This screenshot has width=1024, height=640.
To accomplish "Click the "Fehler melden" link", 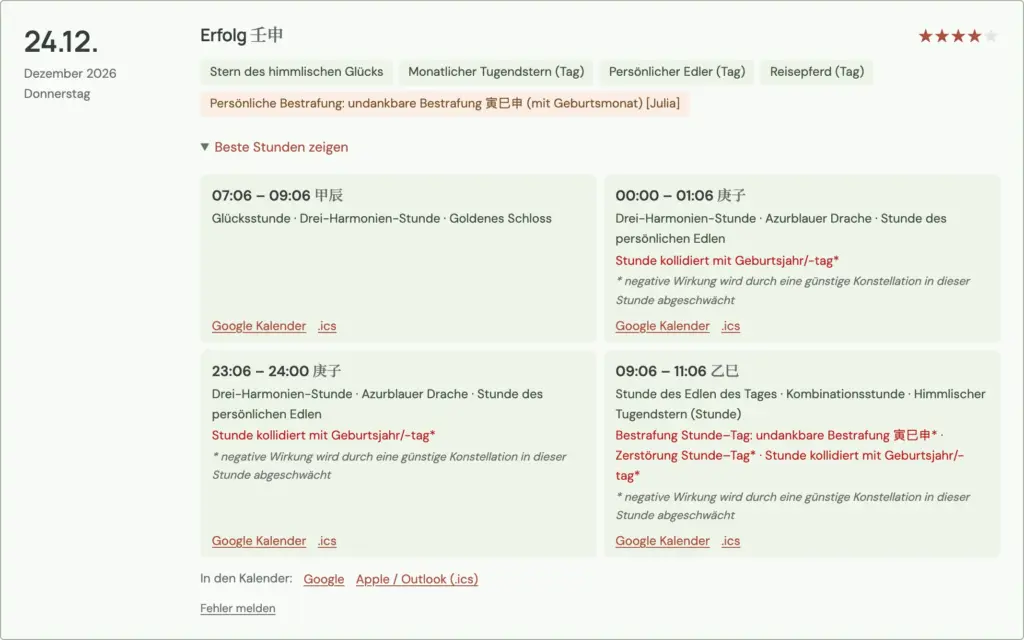I will click(x=238, y=608).
